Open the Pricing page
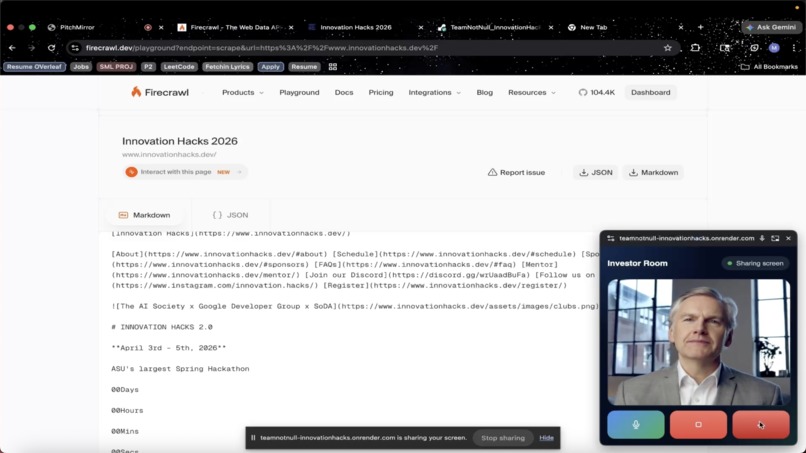The width and height of the screenshot is (806, 453). [x=380, y=93]
